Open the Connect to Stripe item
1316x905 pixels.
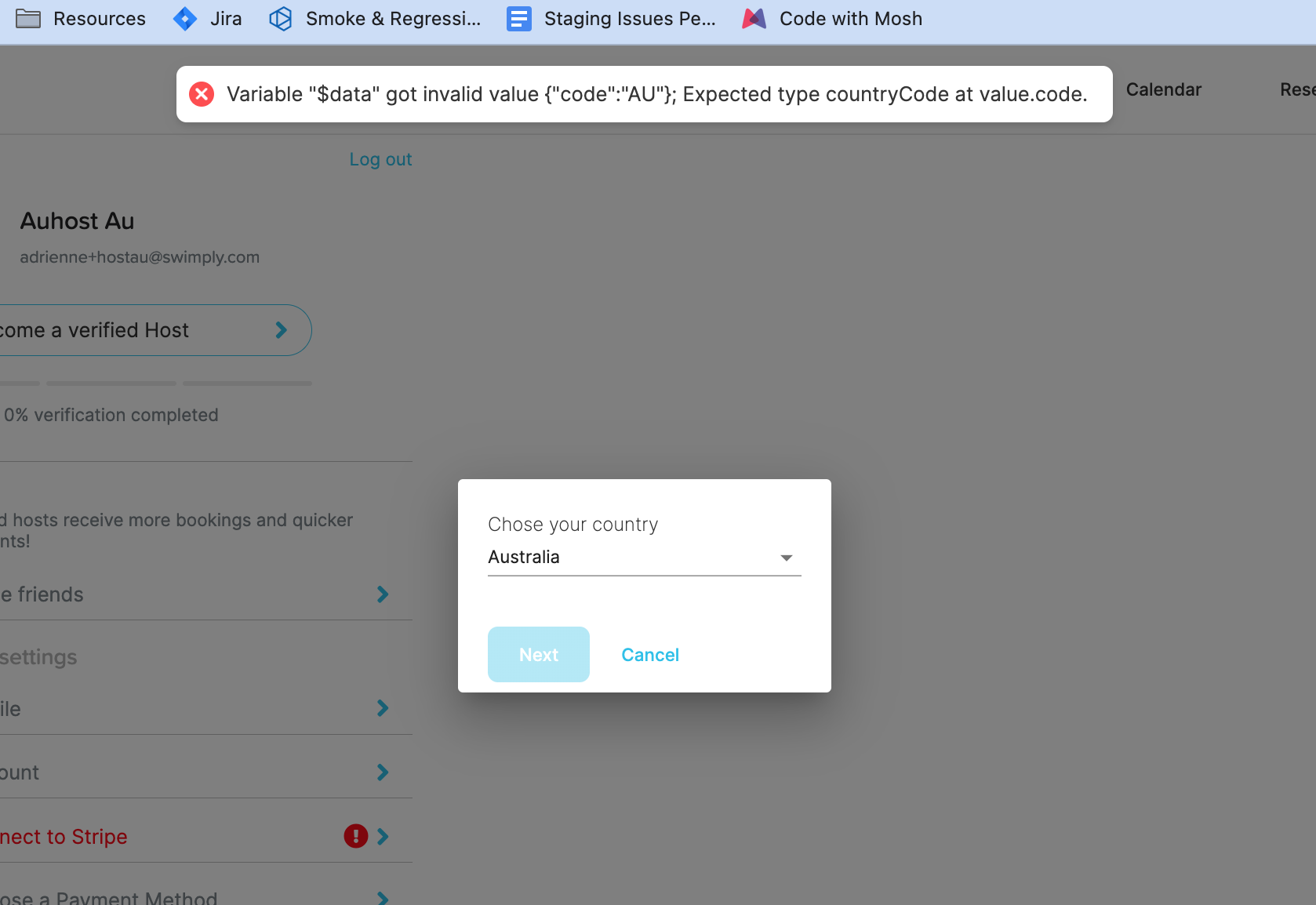click(x=64, y=837)
